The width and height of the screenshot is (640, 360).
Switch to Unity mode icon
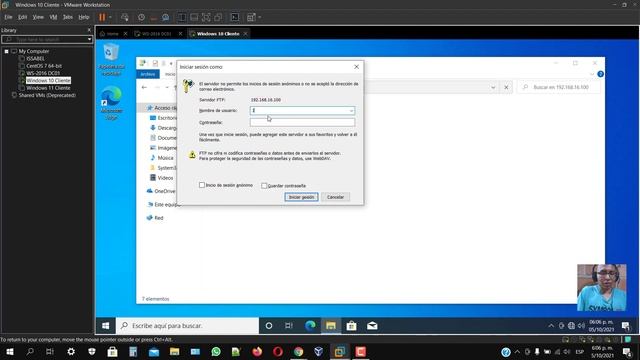tap(218, 17)
